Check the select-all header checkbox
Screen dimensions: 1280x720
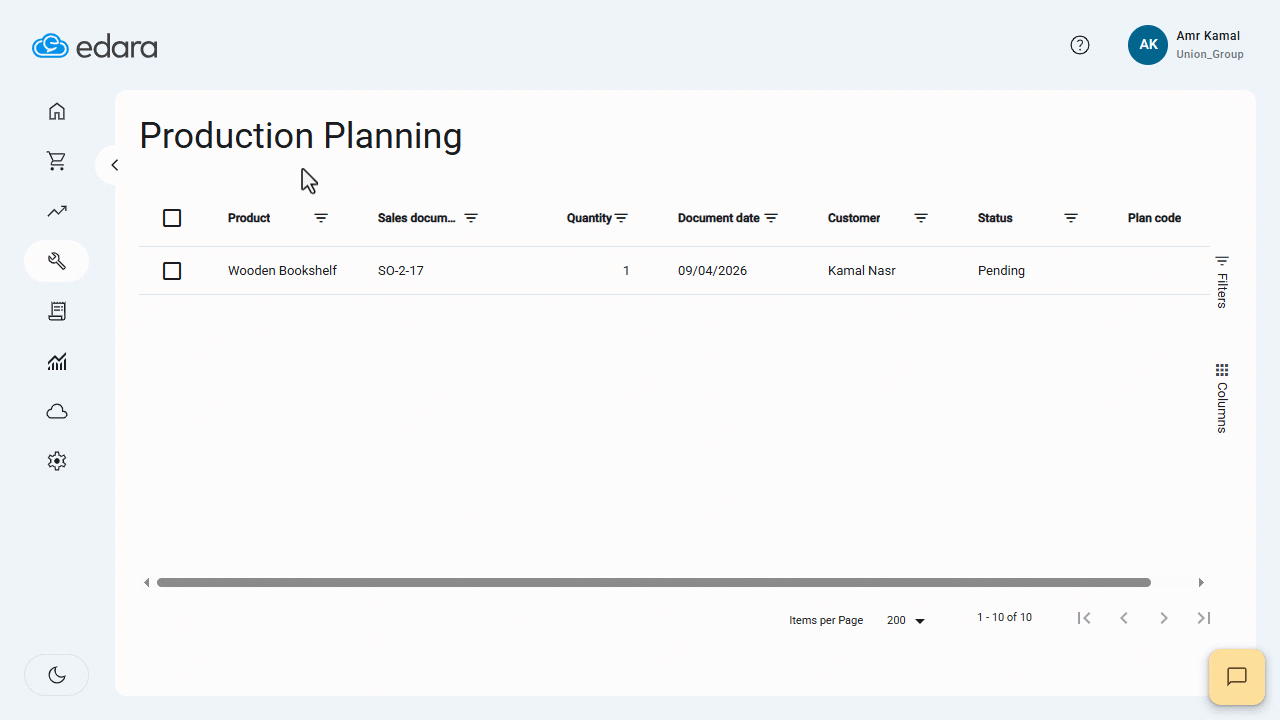click(x=172, y=218)
